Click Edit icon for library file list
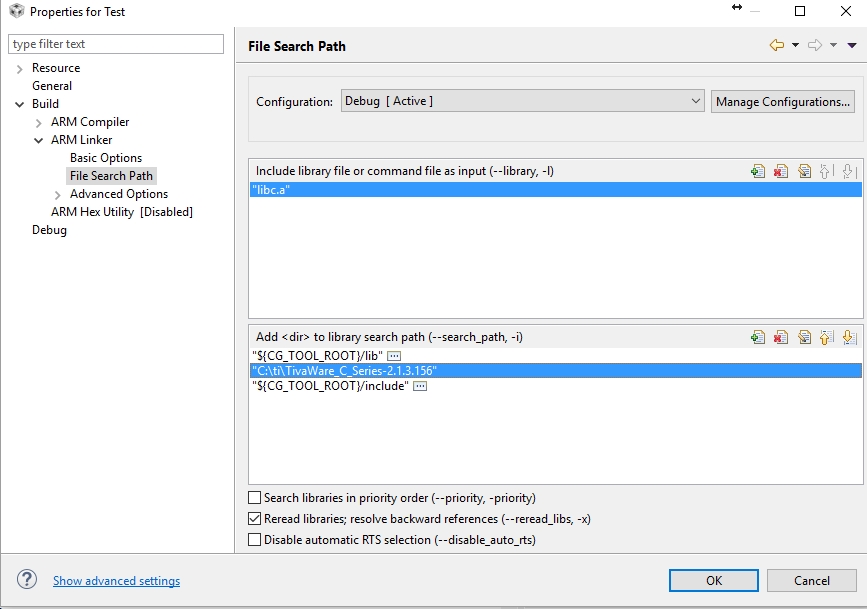867x609 pixels. pyautogui.click(x=804, y=171)
